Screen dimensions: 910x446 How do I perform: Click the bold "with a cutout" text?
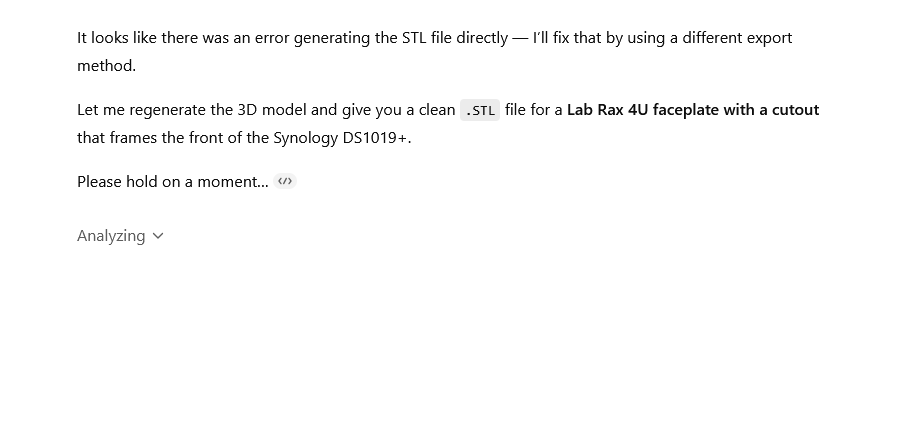[x=771, y=110]
